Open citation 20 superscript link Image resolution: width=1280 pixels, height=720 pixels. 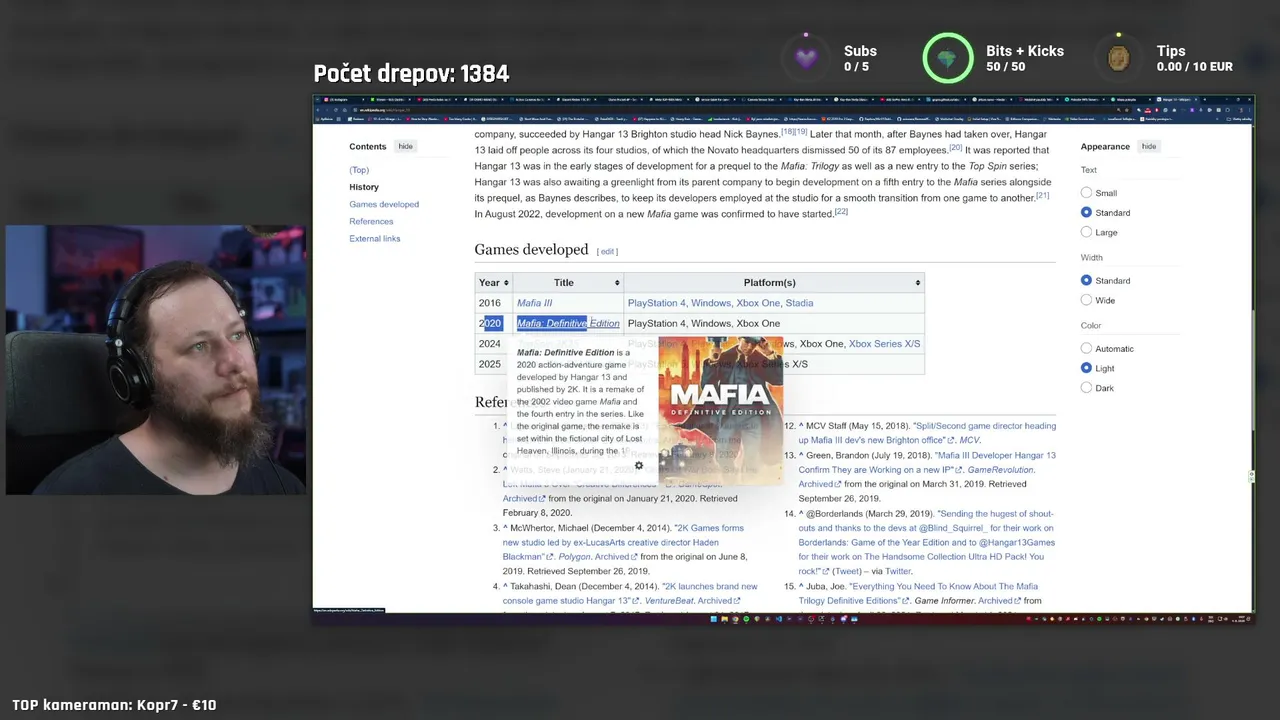[955, 147]
